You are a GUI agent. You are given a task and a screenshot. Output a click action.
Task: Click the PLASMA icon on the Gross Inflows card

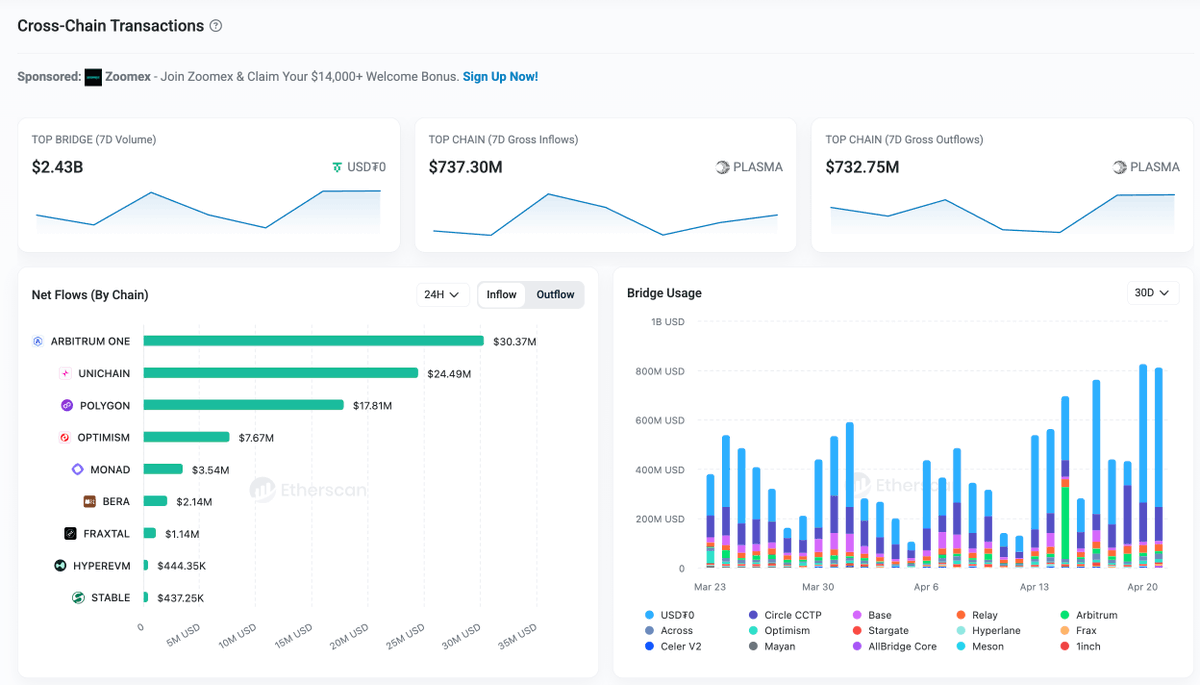click(x=720, y=167)
